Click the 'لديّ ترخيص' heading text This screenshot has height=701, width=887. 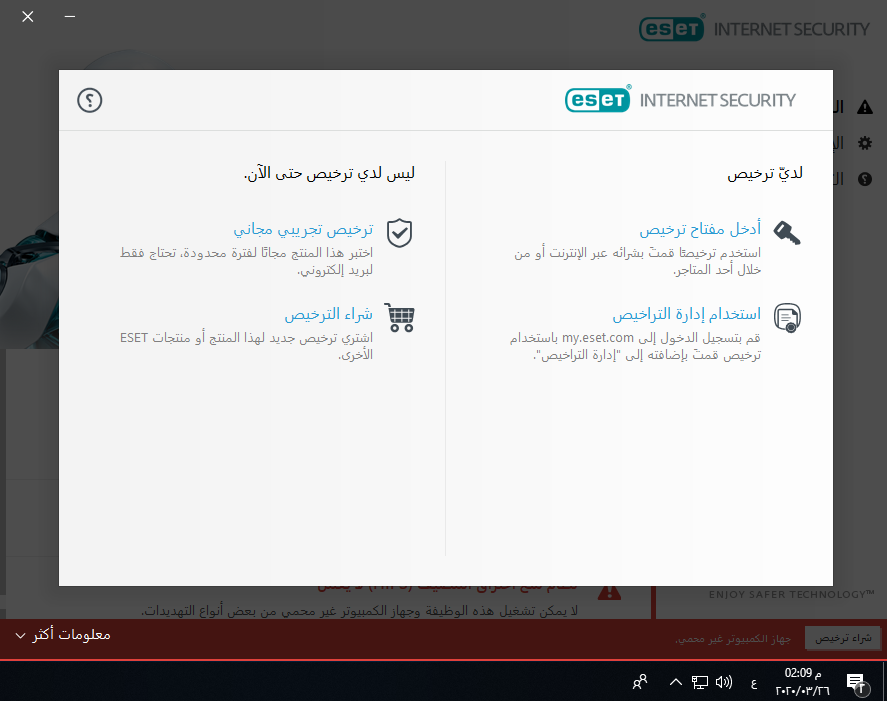(x=765, y=173)
